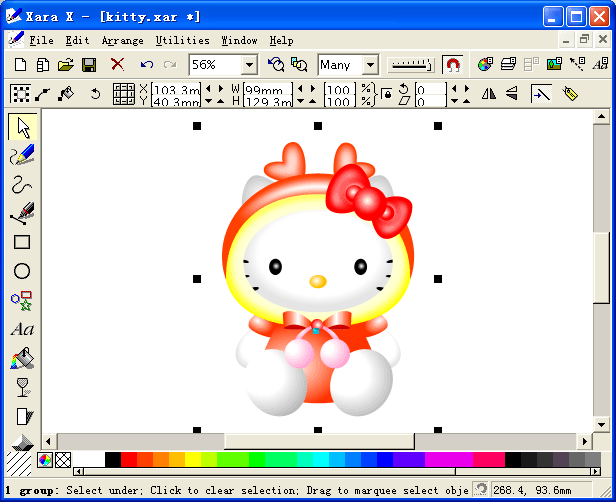Click the colour editor wheel button
616x502 pixels.
tap(45, 460)
